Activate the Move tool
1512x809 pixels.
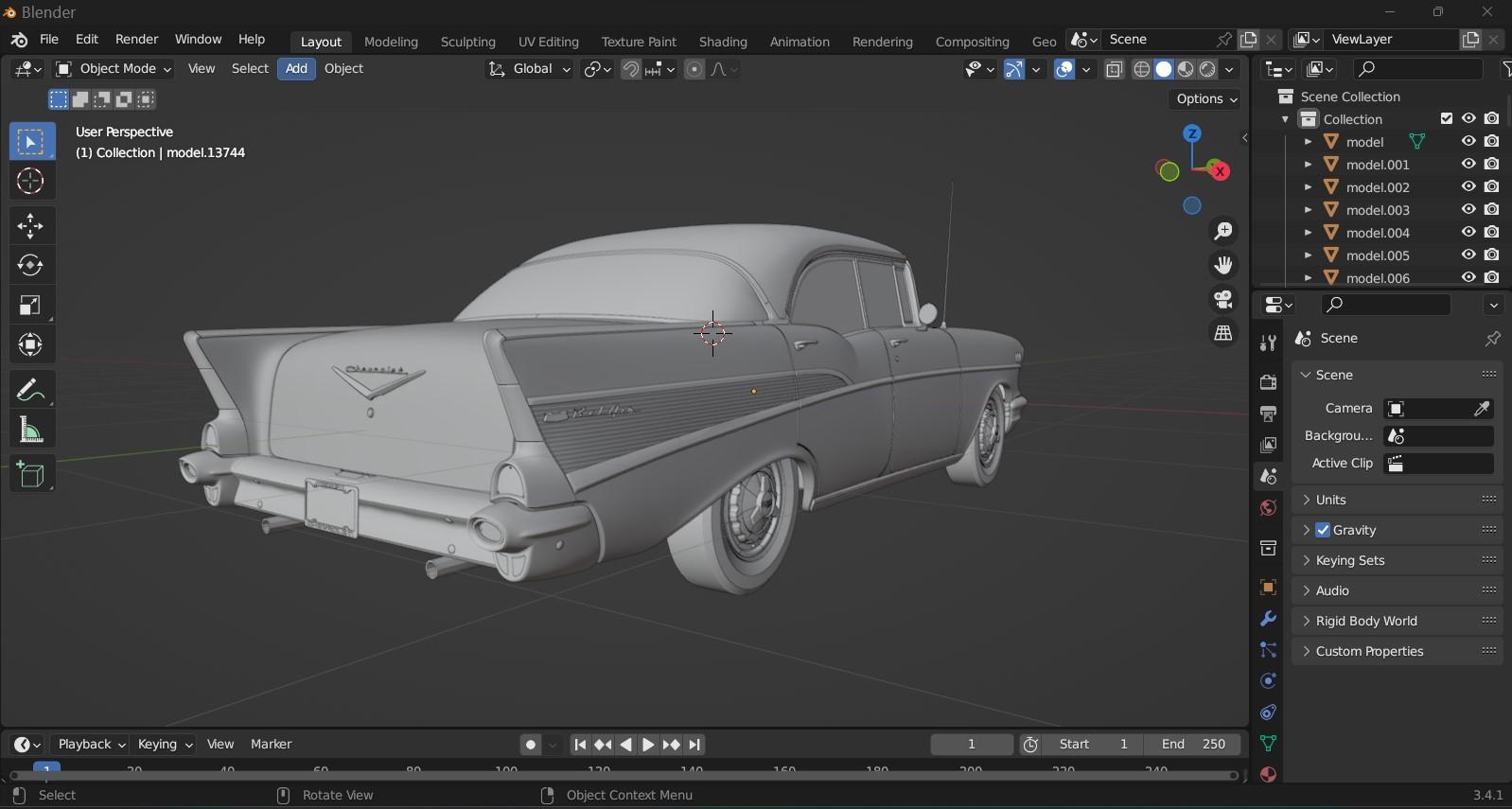[30, 226]
